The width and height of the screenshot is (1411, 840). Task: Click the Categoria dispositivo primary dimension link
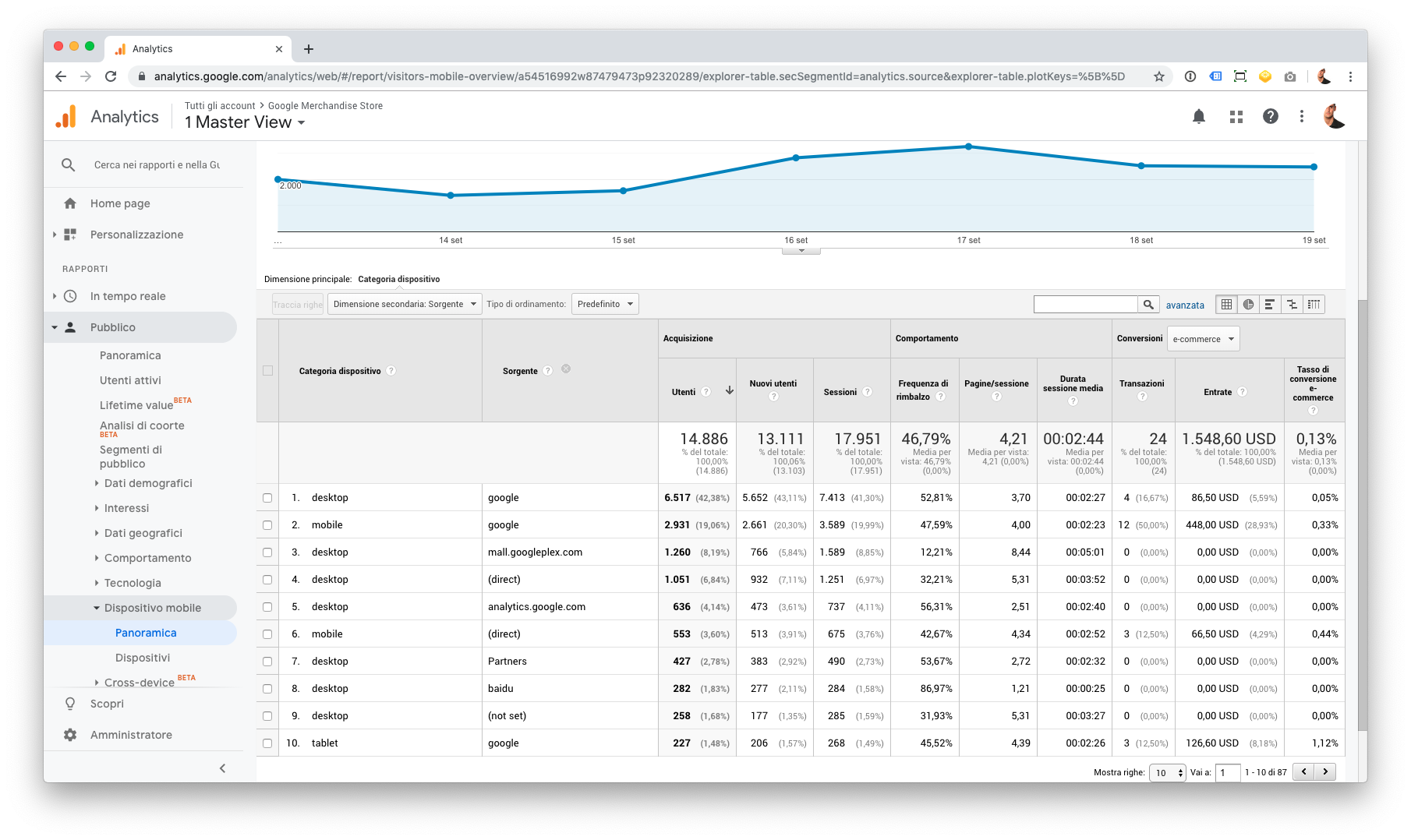coord(399,279)
